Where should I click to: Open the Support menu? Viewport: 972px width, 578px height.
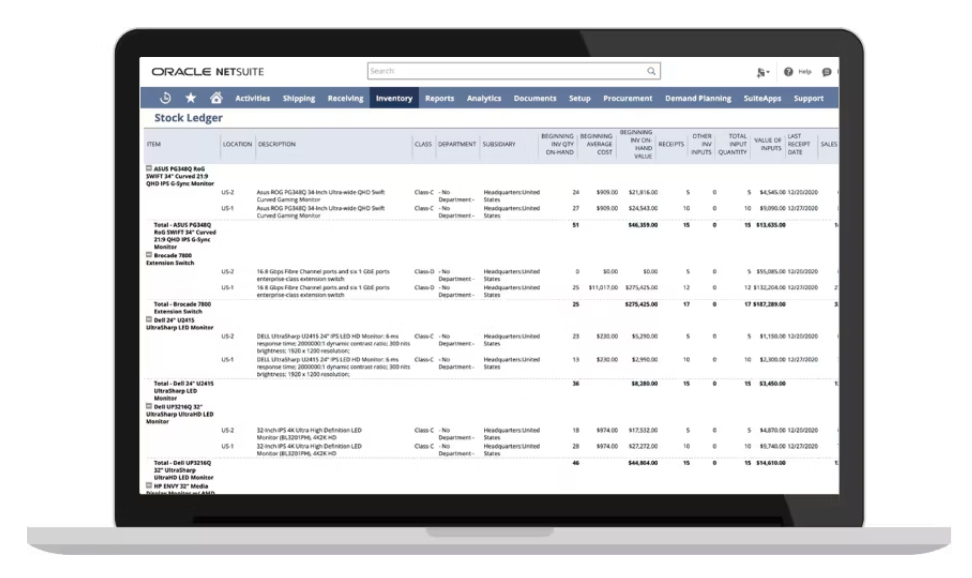pyautogui.click(x=808, y=98)
